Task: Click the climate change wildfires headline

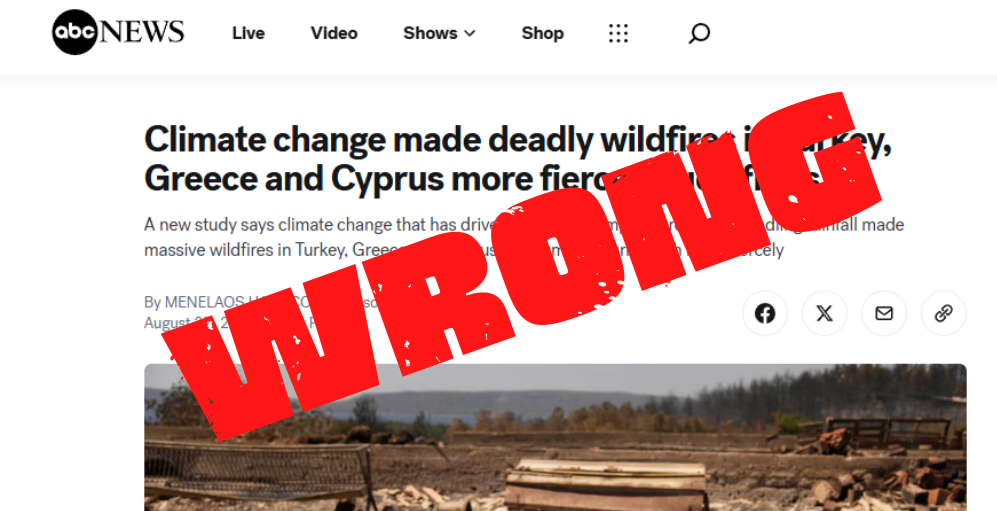Action: pos(517,159)
